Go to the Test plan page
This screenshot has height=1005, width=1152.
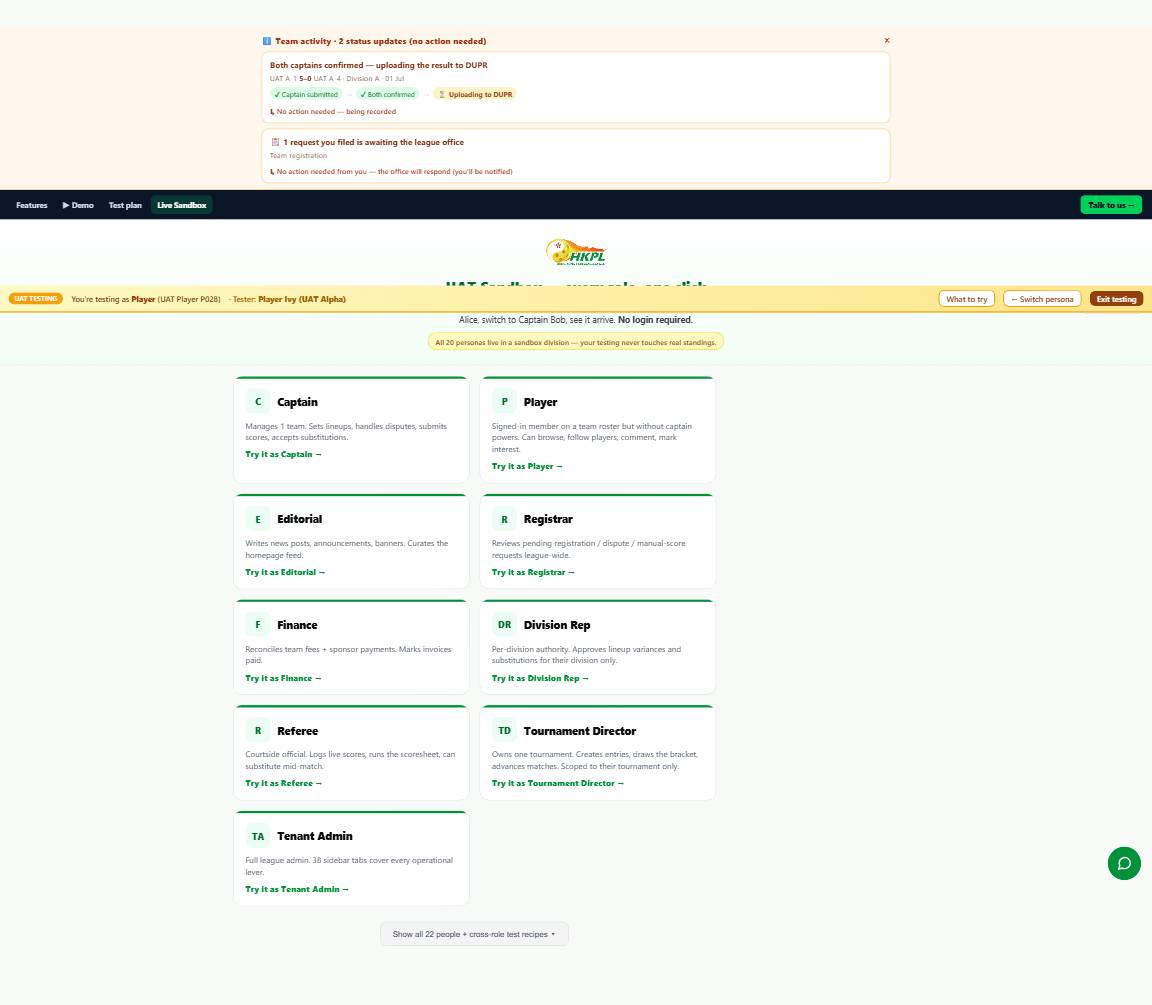pyautogui.click(x=125, y=205)
